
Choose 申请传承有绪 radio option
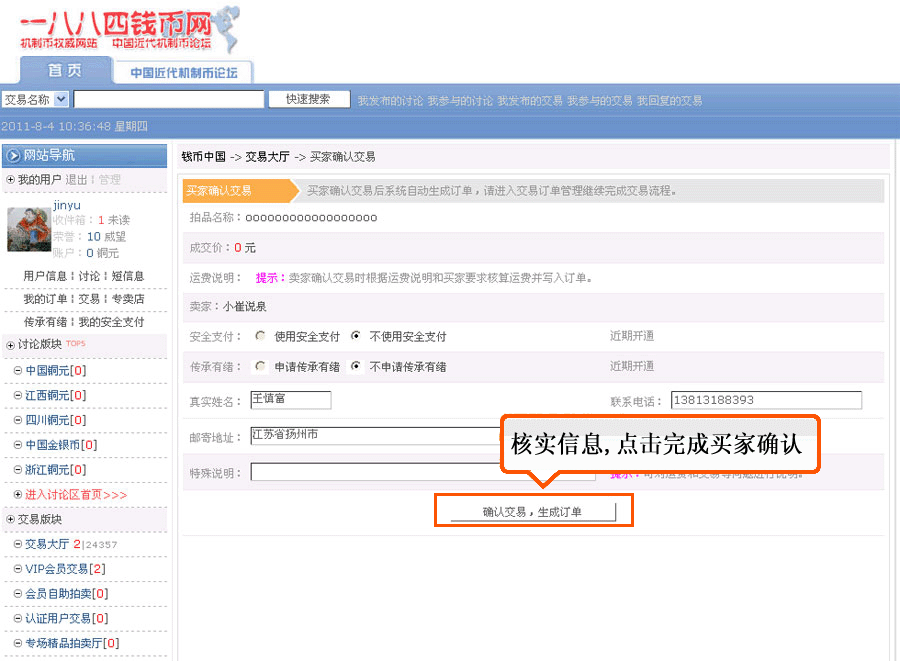261,366
